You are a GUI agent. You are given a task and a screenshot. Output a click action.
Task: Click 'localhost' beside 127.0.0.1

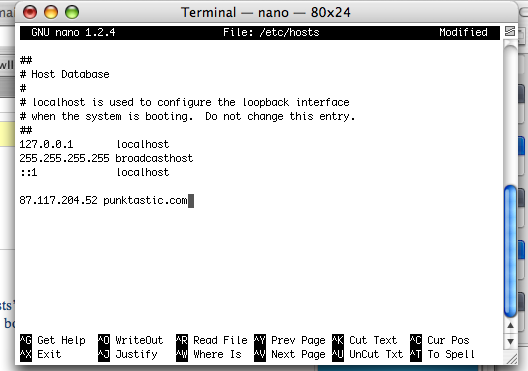coord(143,144)
